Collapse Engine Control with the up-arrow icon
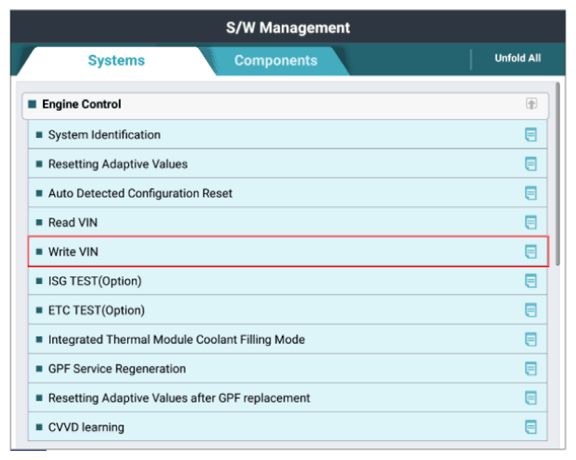The width and height of the screenshot is (576, 460). point(531,104)
